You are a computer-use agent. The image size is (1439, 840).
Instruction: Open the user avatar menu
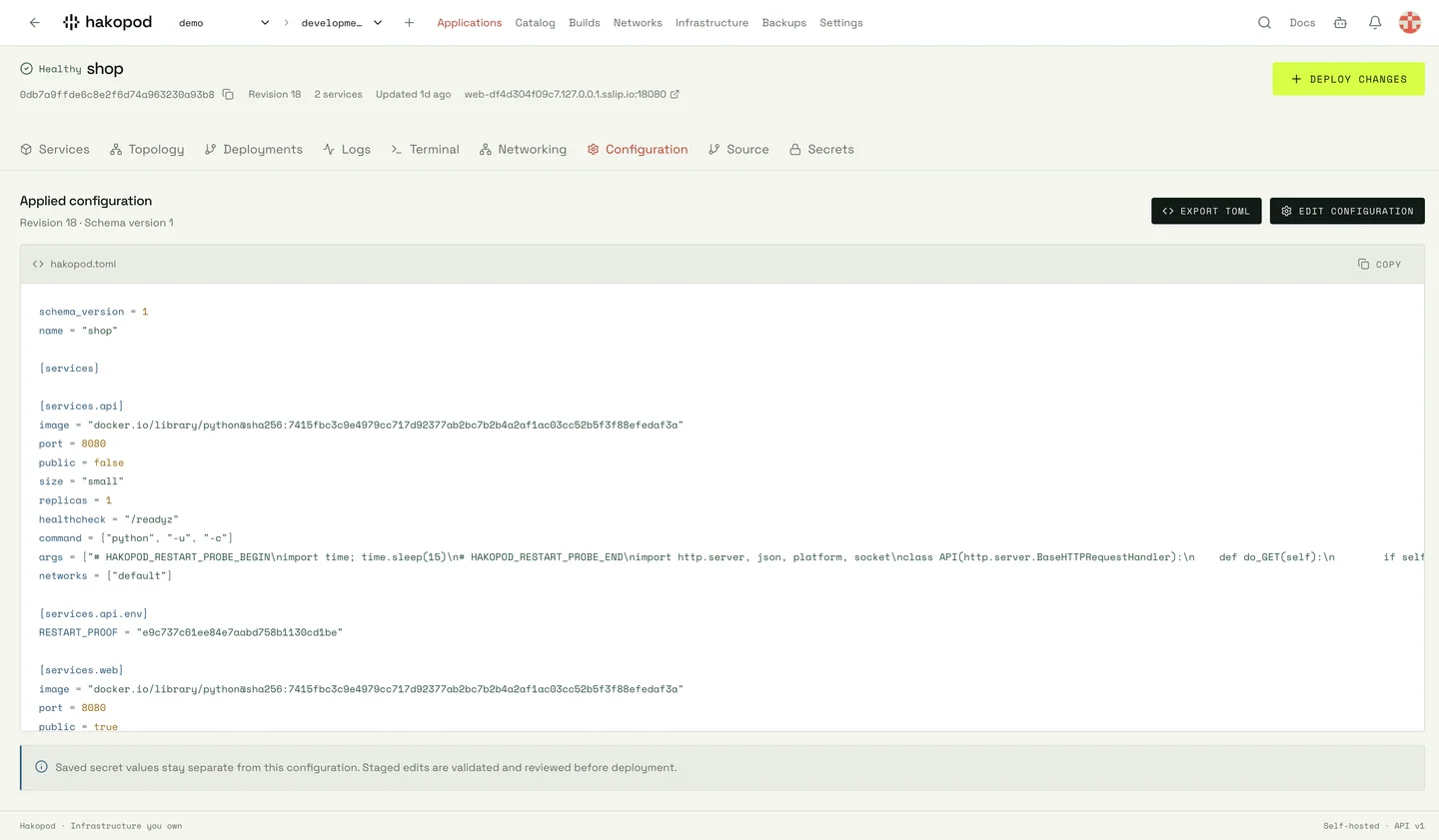1410,23
